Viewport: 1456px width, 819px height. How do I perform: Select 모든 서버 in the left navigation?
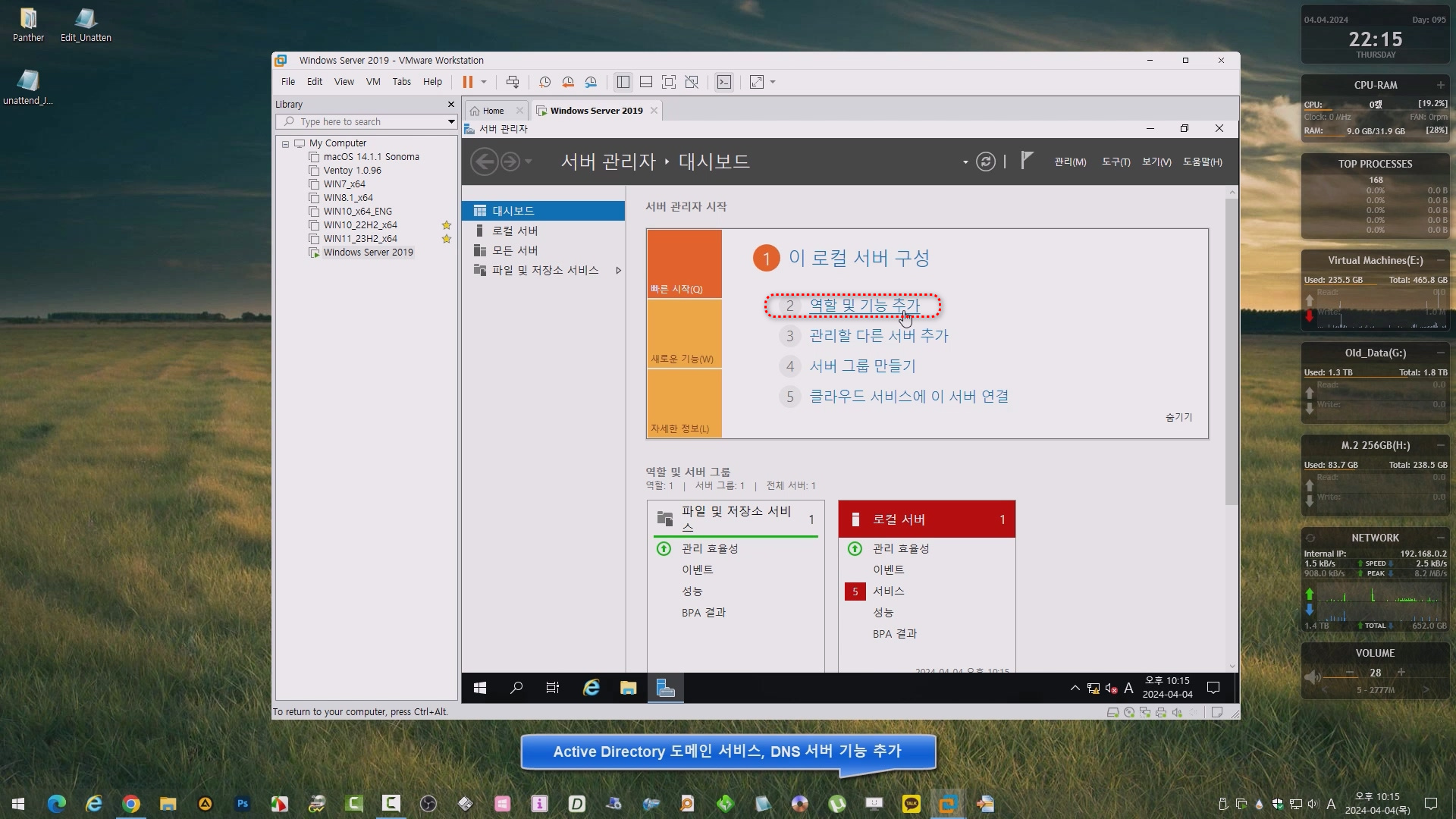543,250
